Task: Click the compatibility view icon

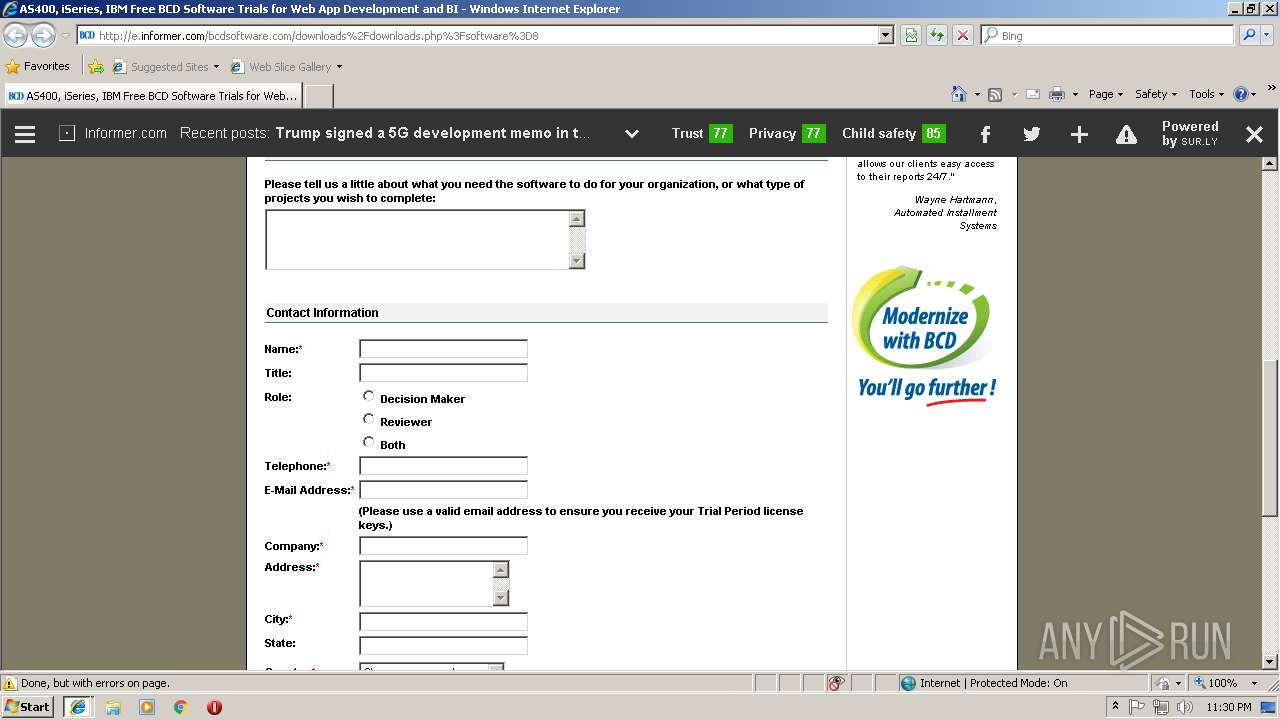Action: [911, 35]
